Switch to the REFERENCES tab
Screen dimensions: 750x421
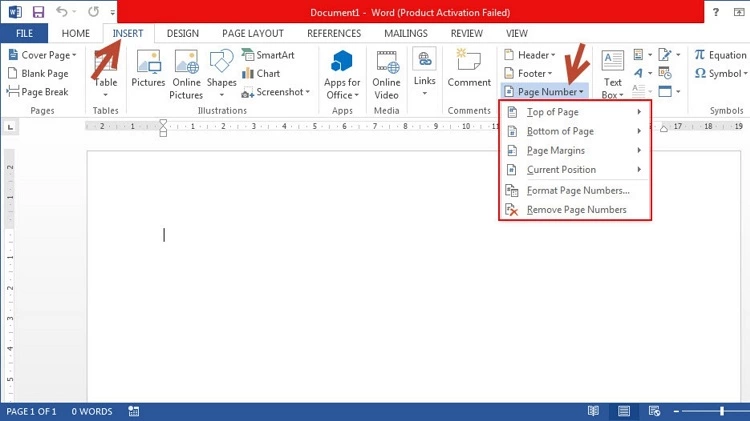pyautogui.click(x=334, y=33)
